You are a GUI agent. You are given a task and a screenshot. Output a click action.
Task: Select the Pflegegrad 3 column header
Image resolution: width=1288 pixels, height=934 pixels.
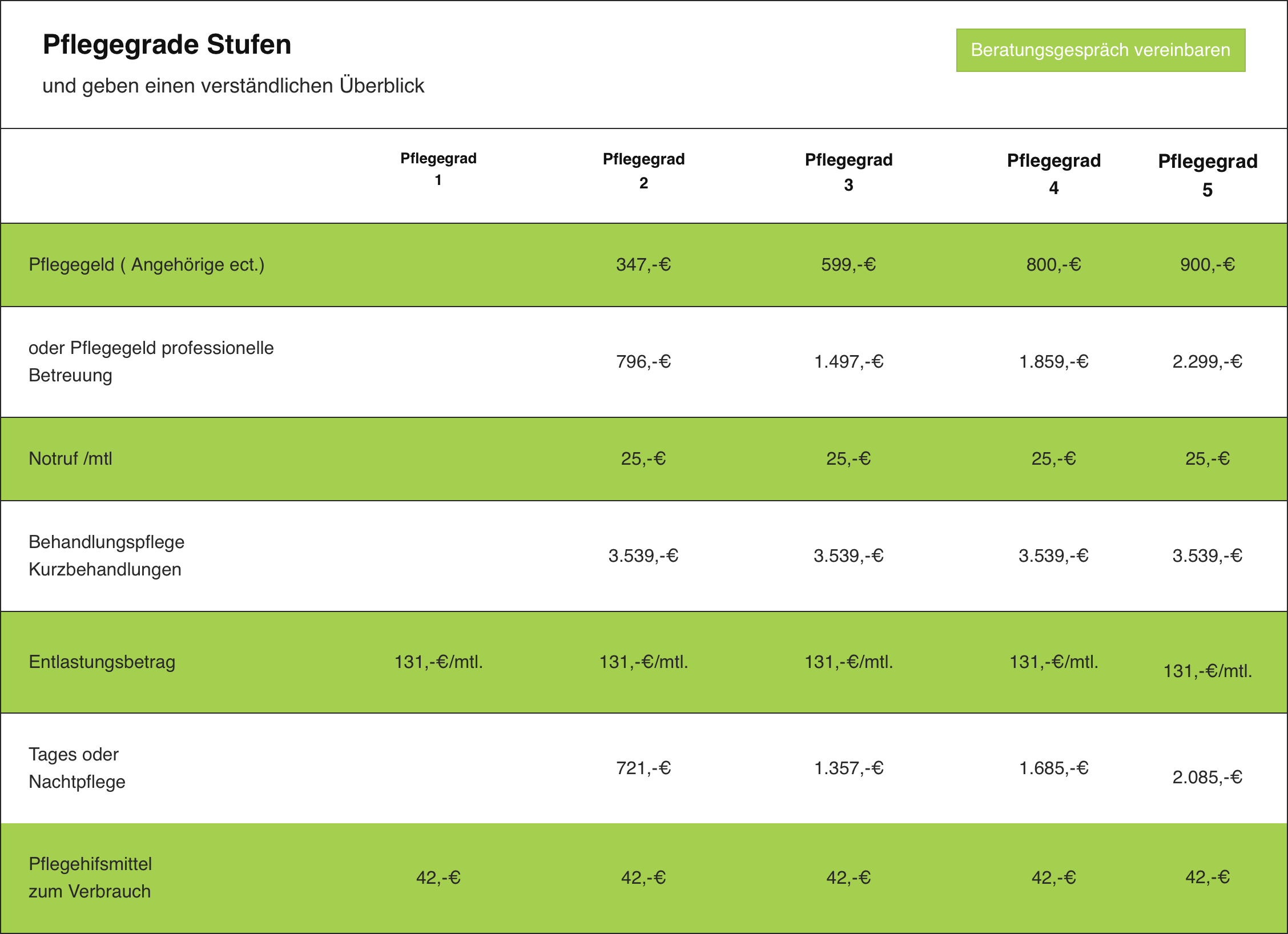click(848, 172)
